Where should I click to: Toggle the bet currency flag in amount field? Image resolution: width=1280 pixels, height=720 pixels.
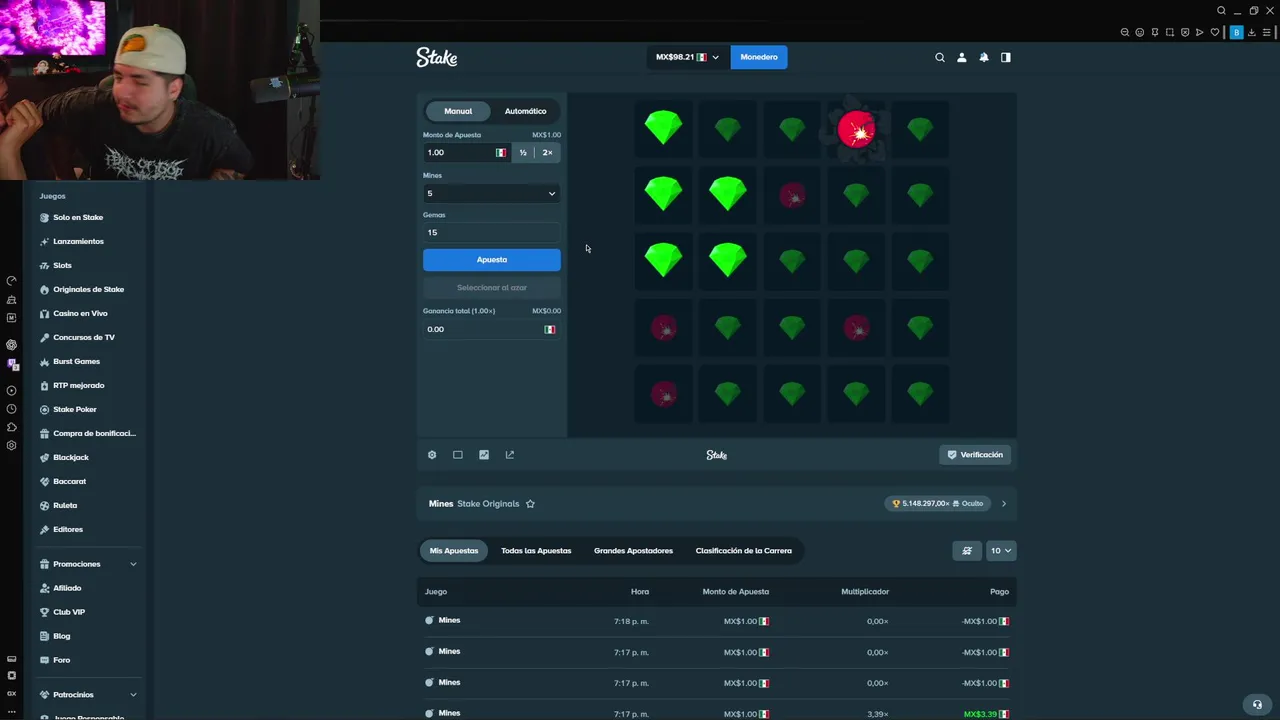[501, 152]
